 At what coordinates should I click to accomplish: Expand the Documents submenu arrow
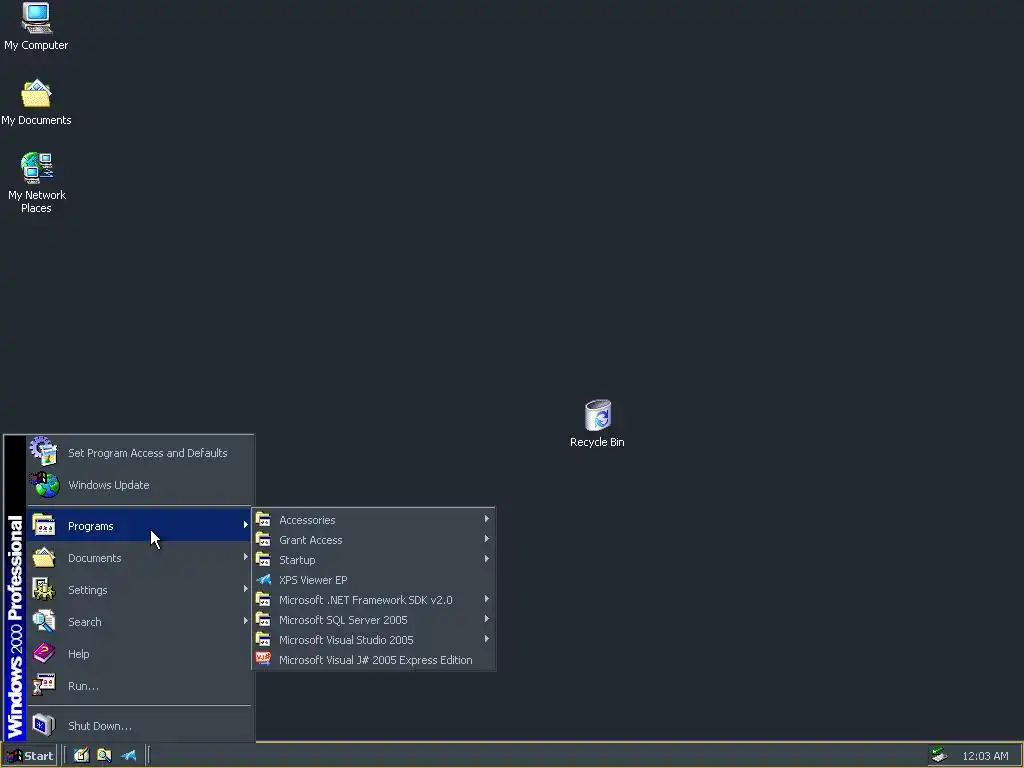246,556
